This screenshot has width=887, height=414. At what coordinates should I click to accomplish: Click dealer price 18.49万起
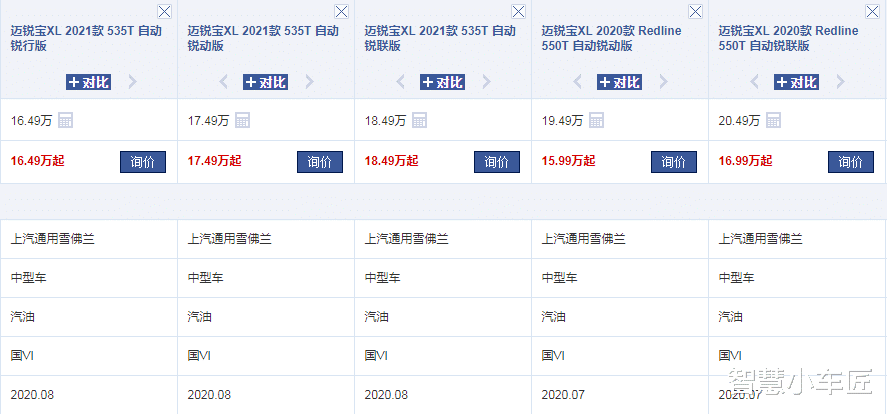[391, 161]
